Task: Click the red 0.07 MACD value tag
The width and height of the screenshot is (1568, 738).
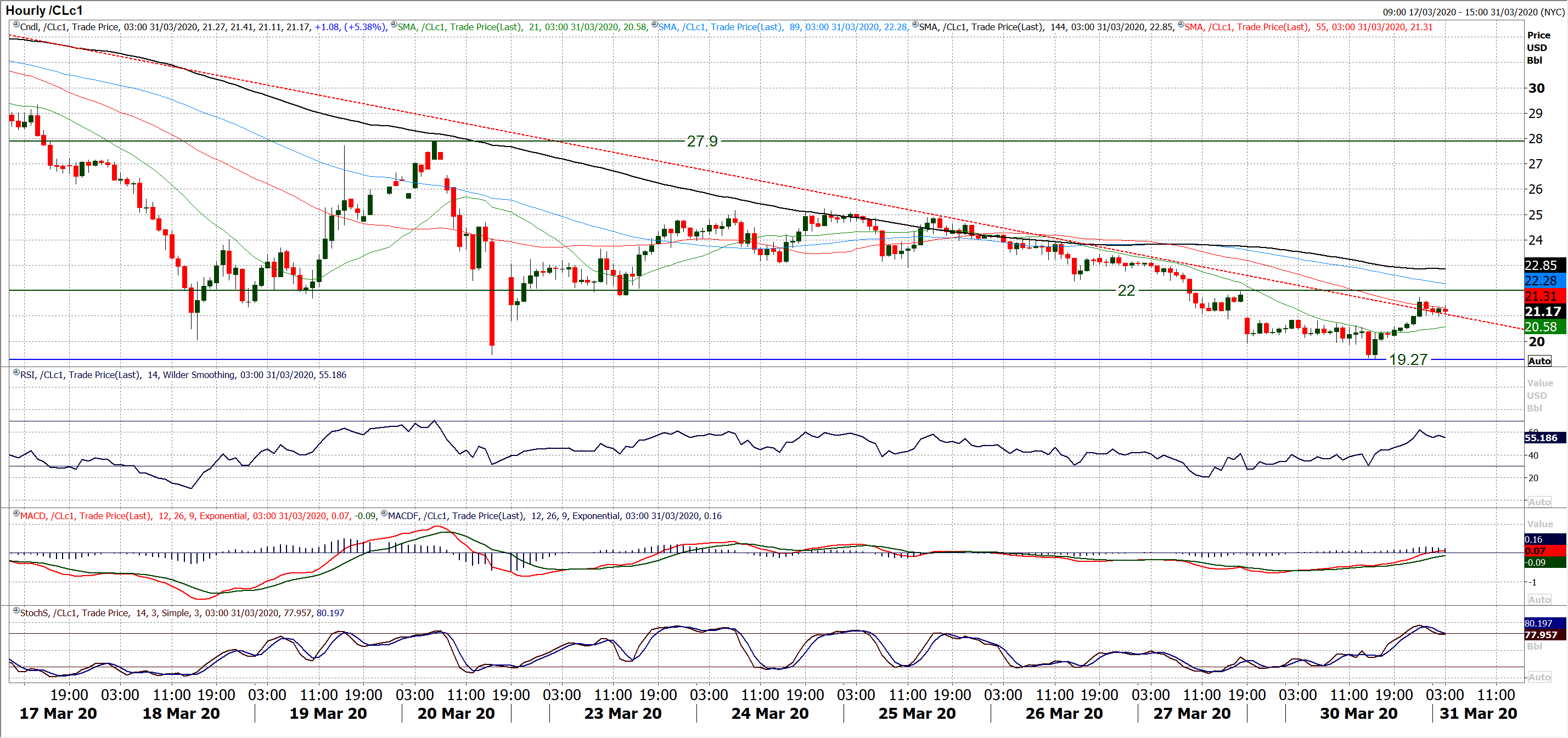Action: click(x=1544, y=551)
